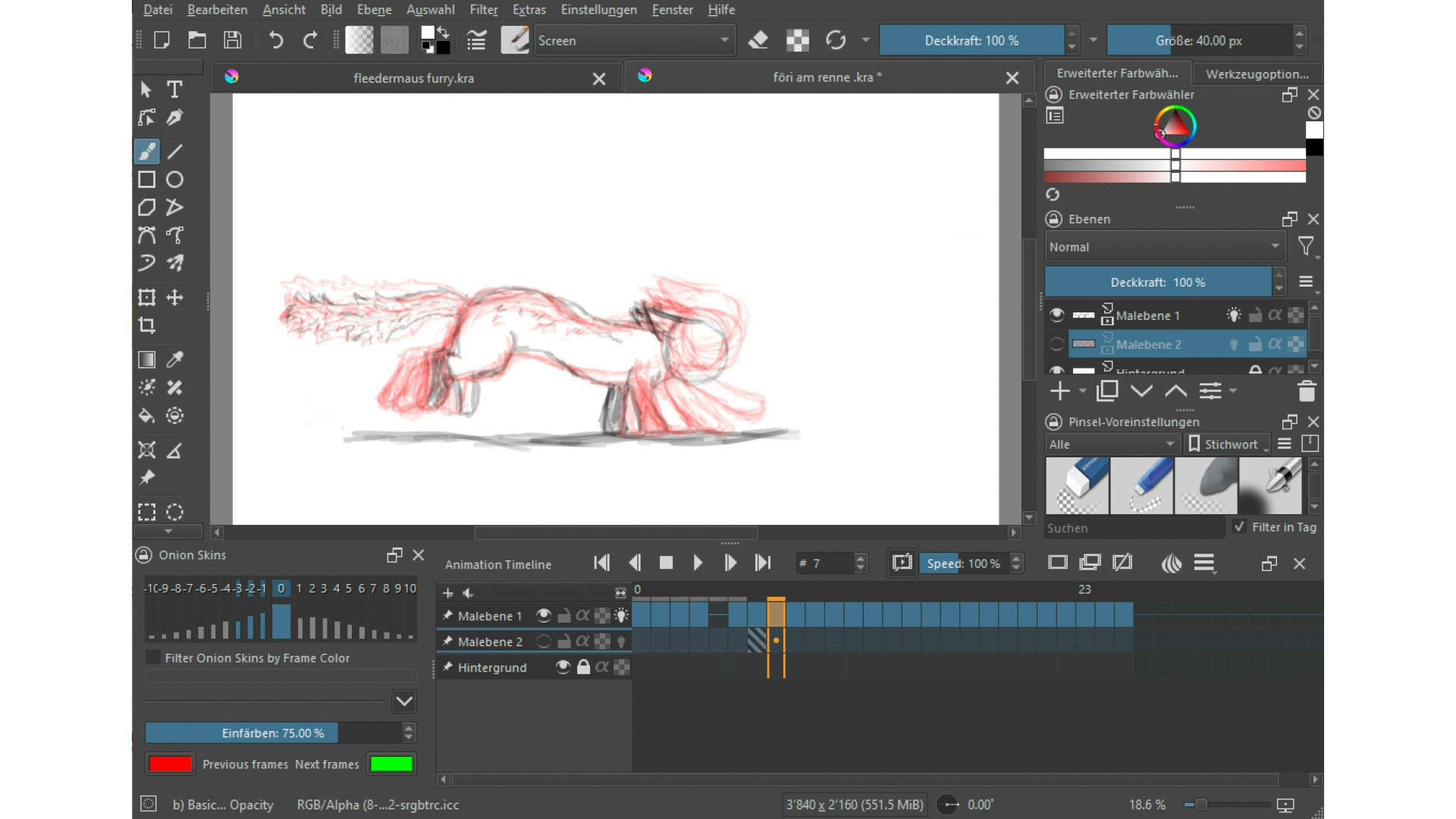Select the Gradient tool

146,359
